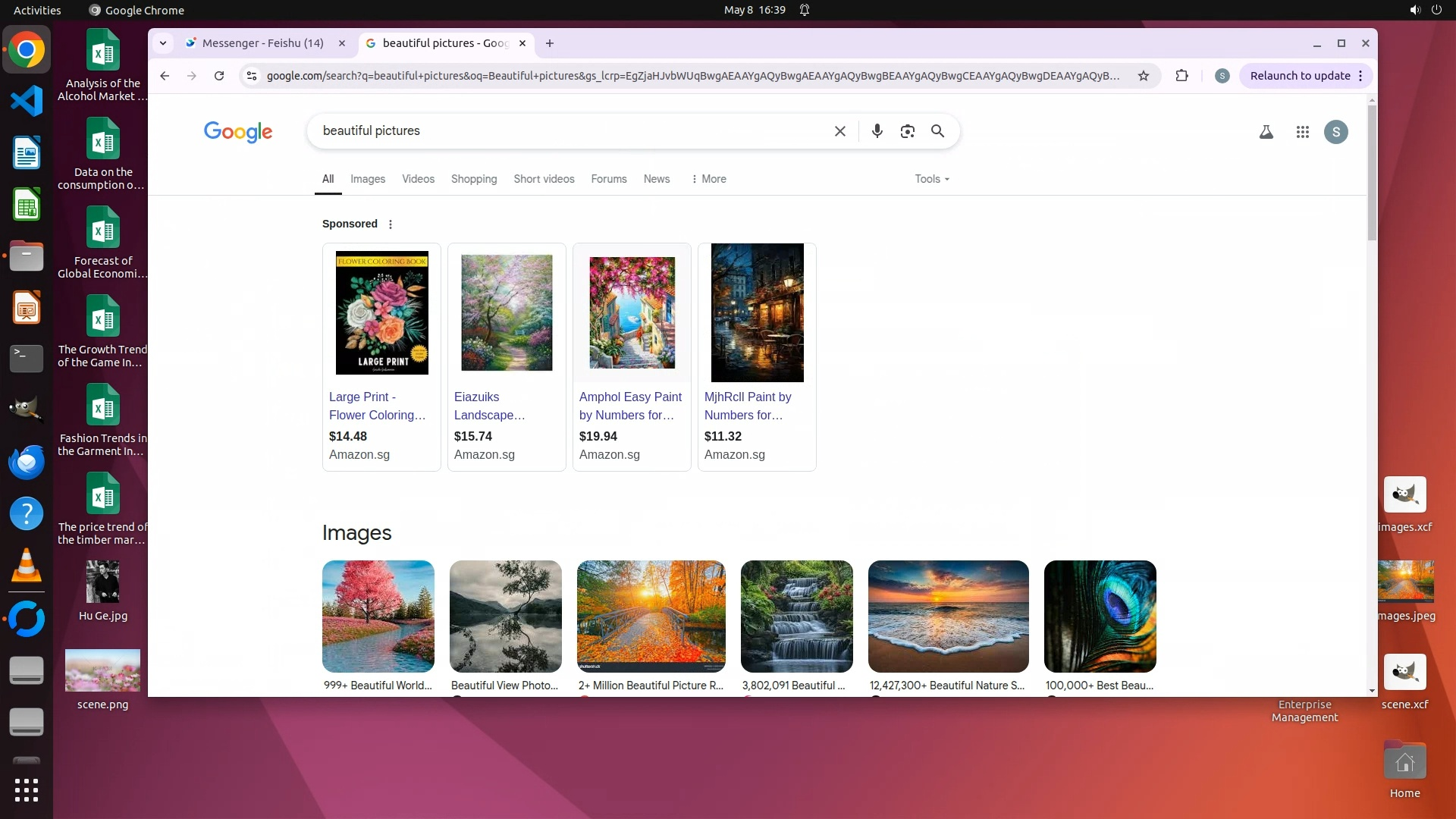The height and width of the screenshot is (819, 1456).
Task: Open the Google apps grid
Action: click(x=1302, y=132)
